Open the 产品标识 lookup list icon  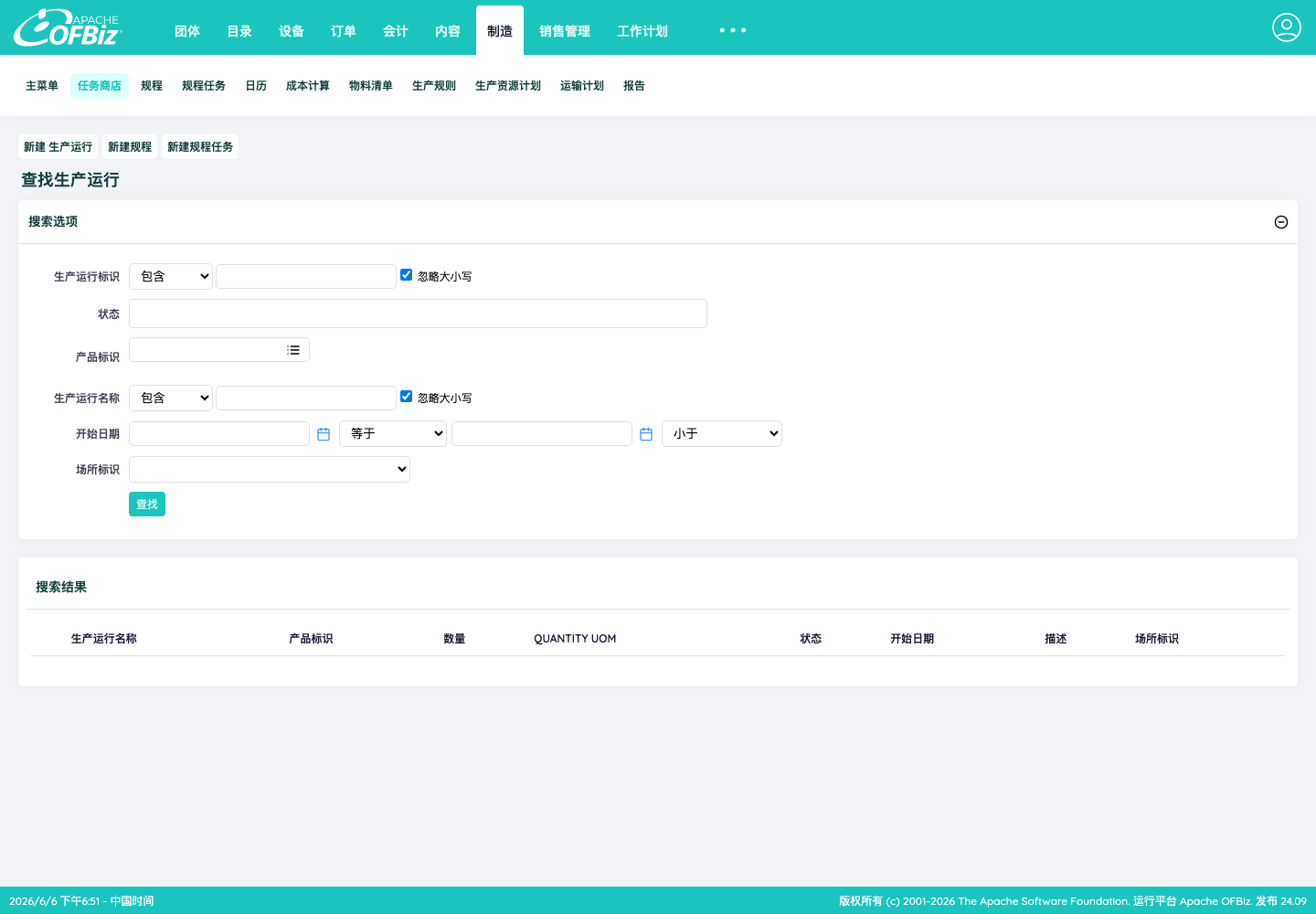pos(293,350)
